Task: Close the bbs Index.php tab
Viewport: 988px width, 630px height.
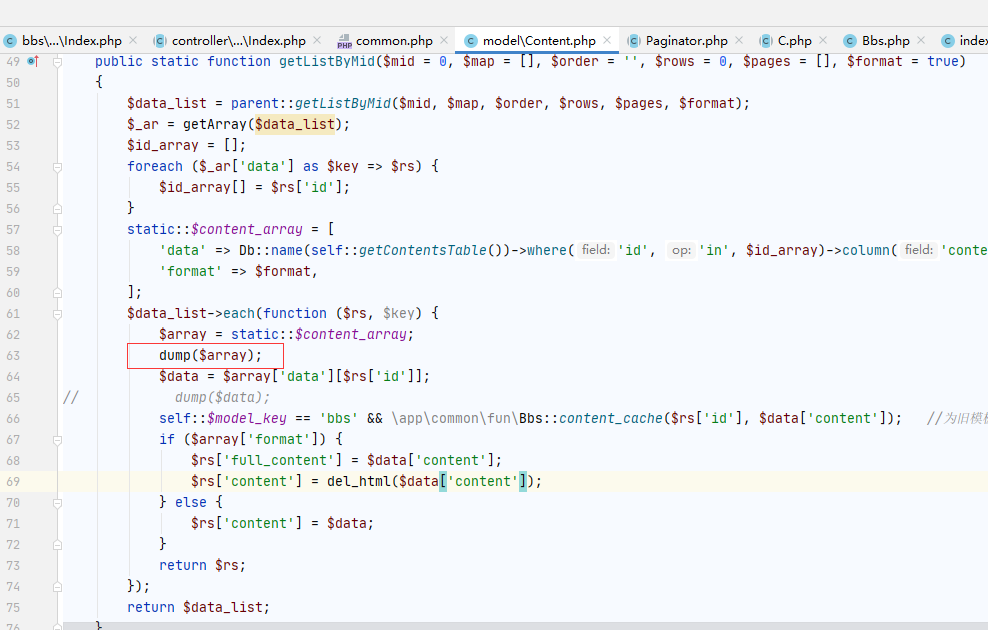Action: pos(135,41)
